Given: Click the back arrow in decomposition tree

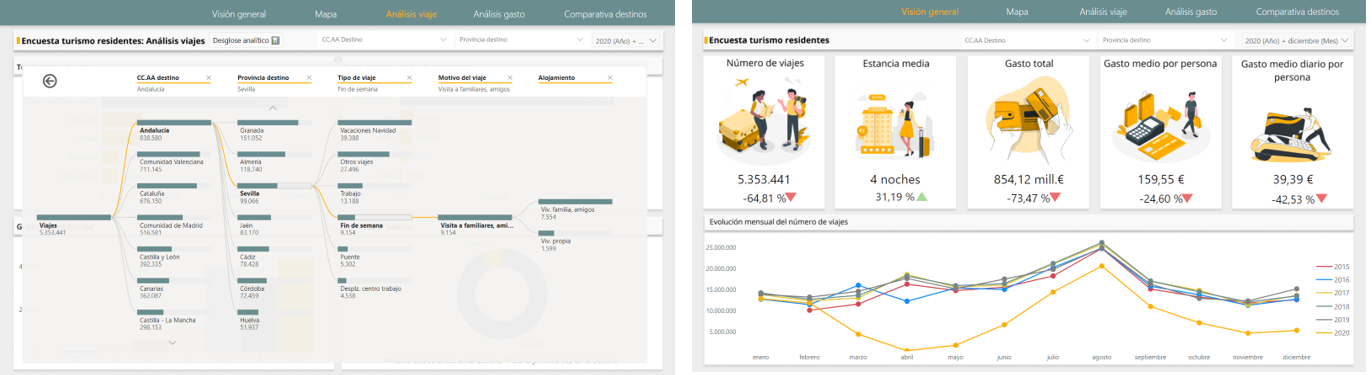Looking at the screenshot, I should pyautogui.click(x=50, y=82).
